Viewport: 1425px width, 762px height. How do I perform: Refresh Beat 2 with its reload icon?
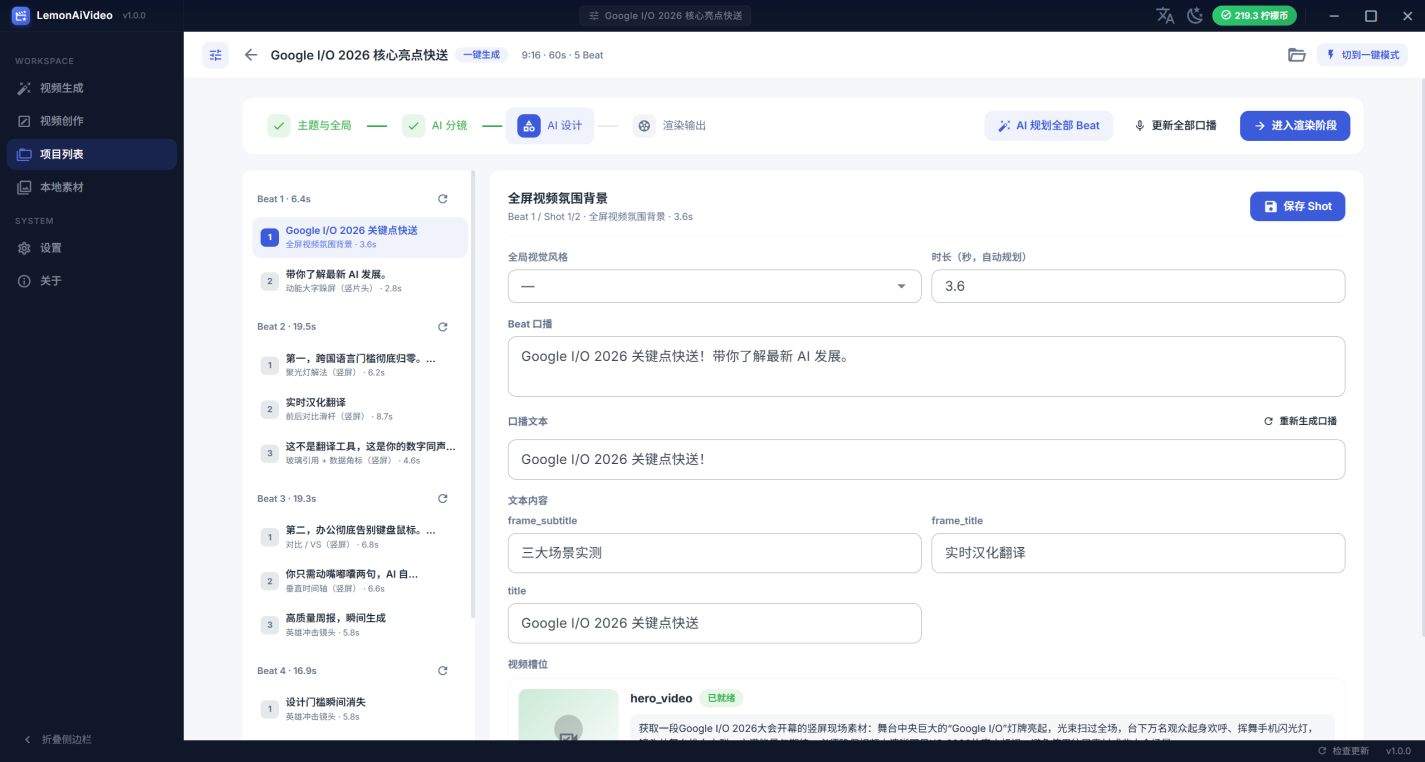coord(443,327)
